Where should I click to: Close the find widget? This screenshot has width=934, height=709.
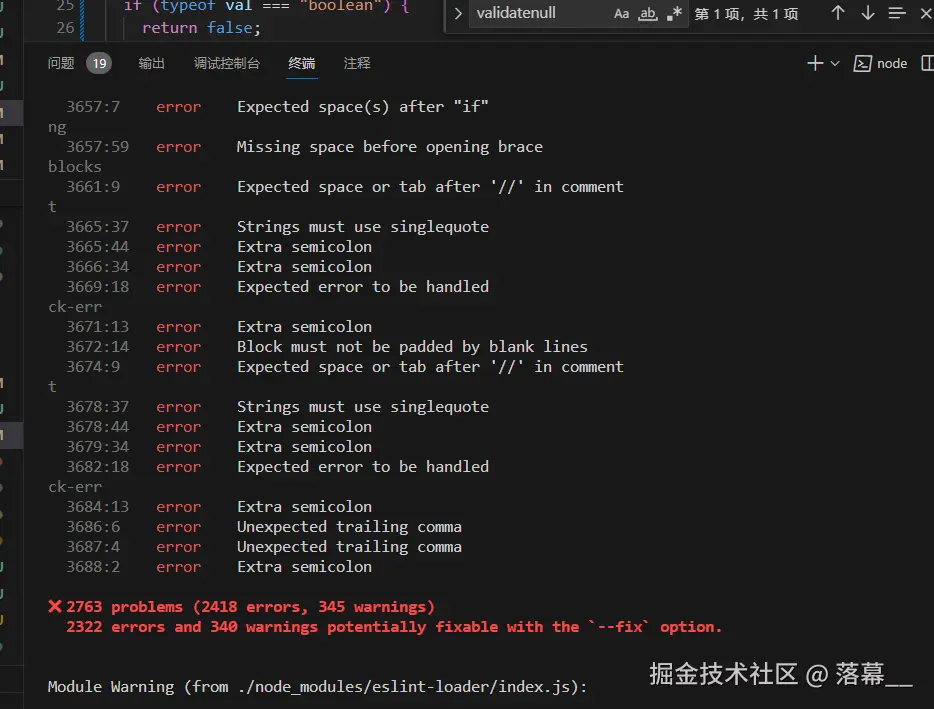(926, 13)
